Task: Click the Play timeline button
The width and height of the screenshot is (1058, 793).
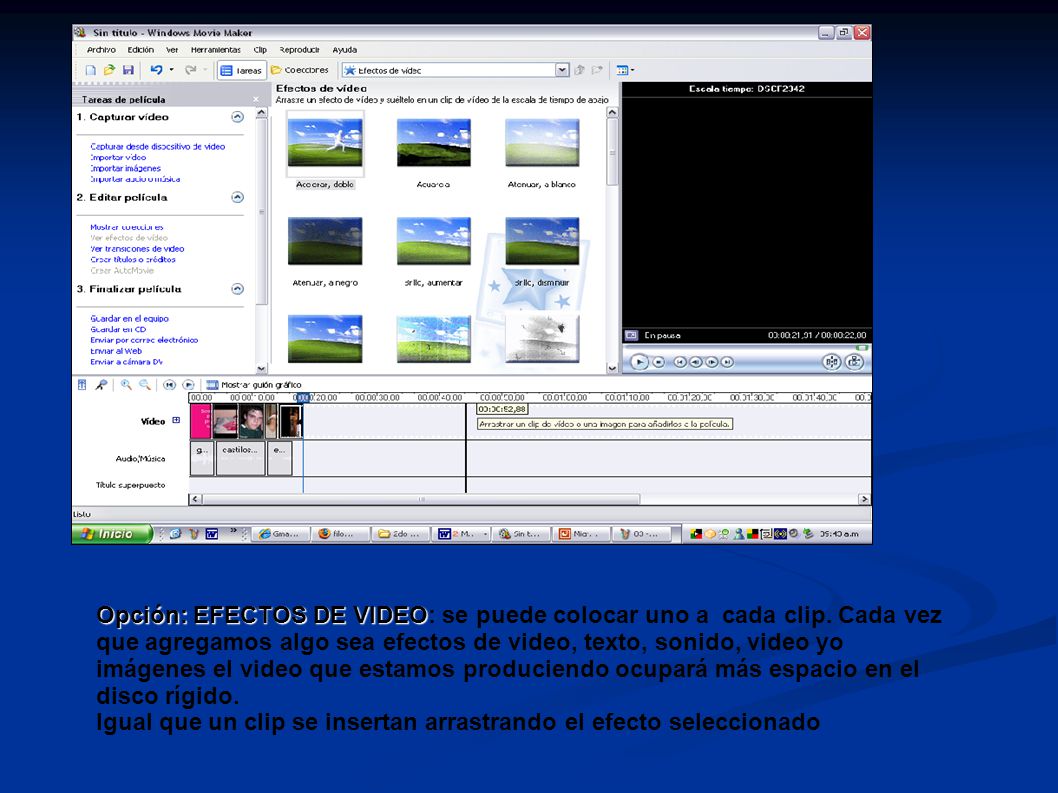Action: [188, 385]
